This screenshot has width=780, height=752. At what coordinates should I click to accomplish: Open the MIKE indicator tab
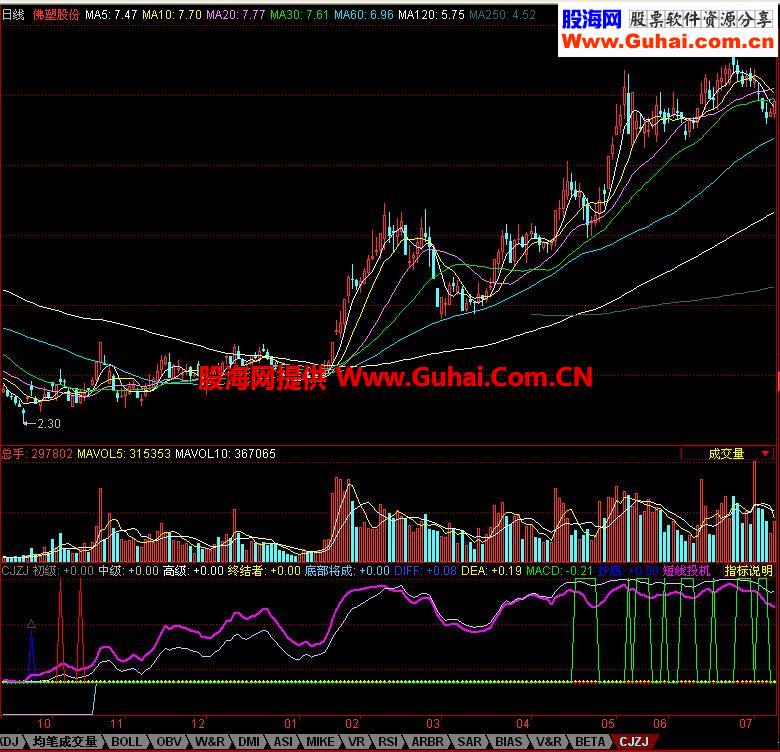pyautogui.click(x=320, y=742)
